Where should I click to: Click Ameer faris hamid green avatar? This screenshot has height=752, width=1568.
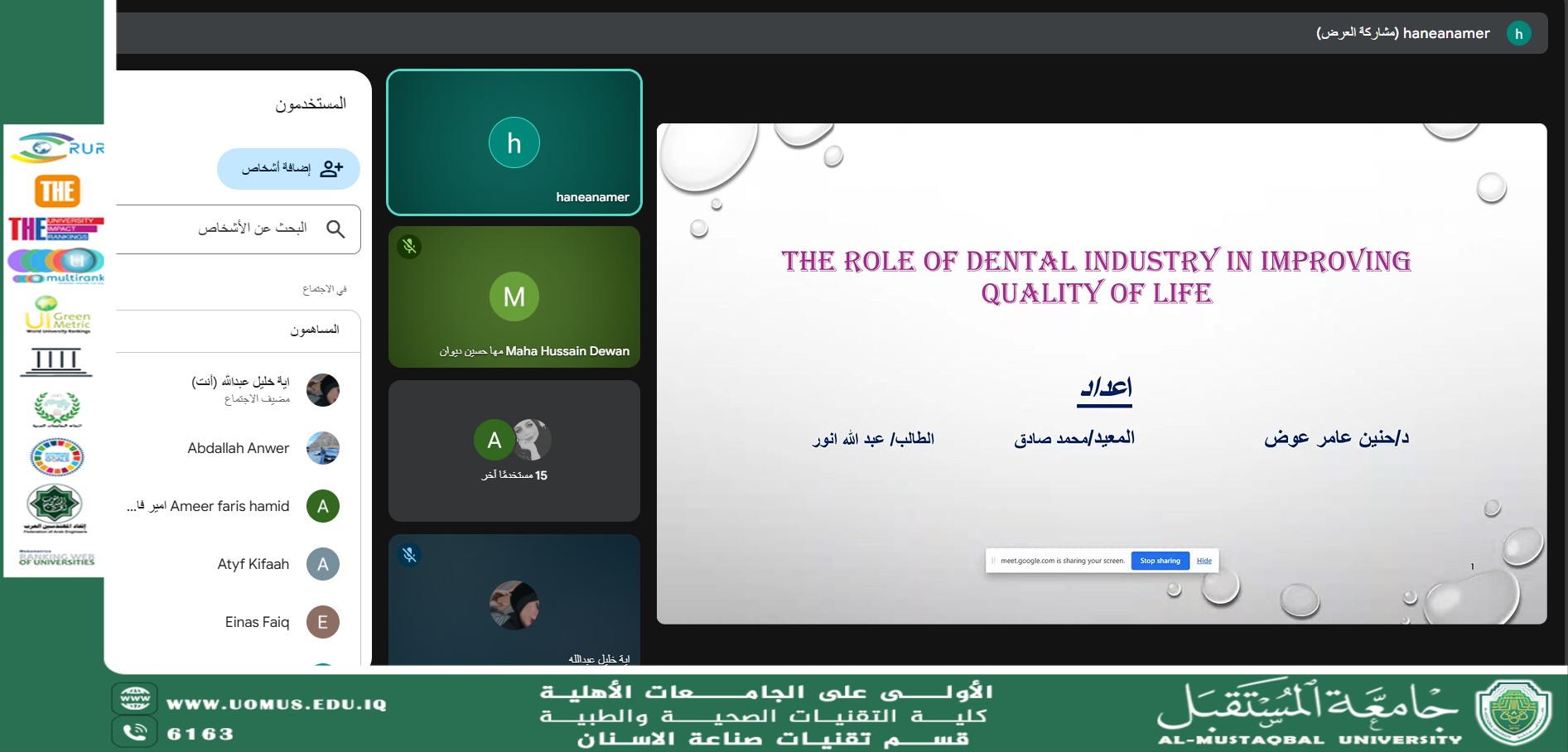coord(322,506)
